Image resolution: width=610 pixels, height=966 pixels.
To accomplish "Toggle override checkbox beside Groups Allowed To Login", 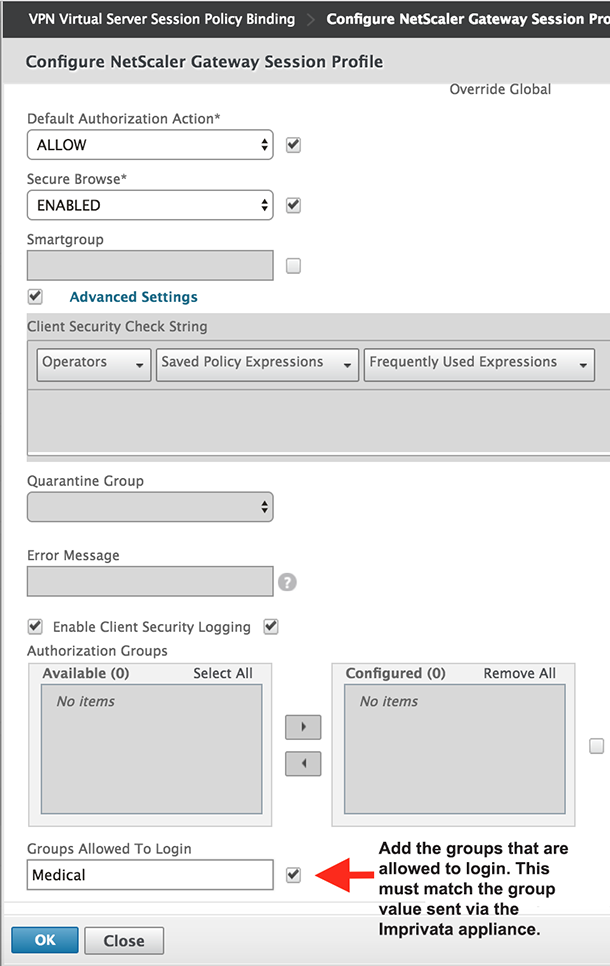I will [293, 874].
